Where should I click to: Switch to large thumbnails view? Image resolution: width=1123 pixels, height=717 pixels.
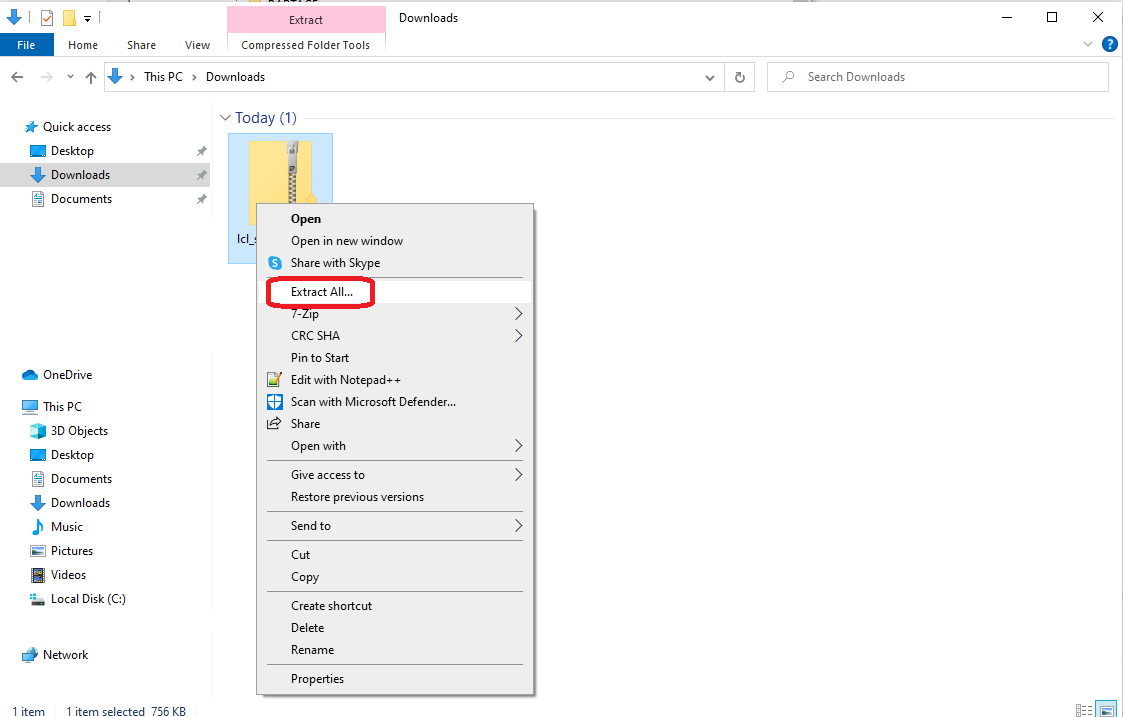click(x=1106, y=709)
